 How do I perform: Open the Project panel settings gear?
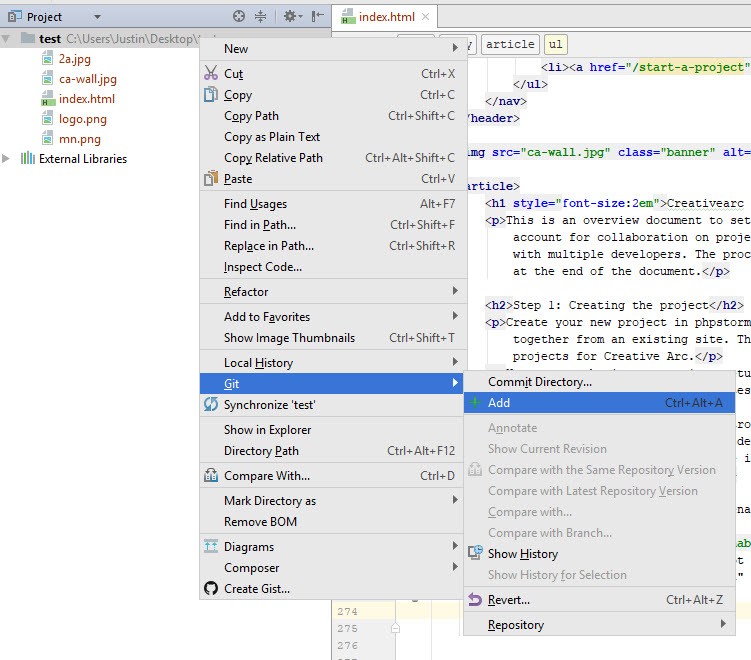pyautogui.click(x=289, y=17)
